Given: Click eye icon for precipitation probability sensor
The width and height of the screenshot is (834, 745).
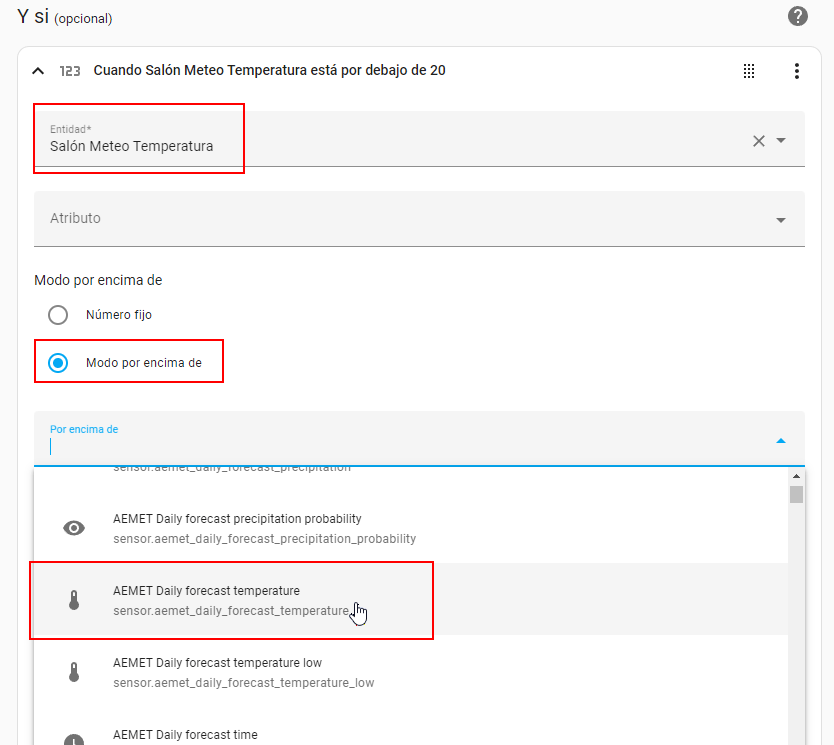Looking at the screenshot, I should 74,528.
